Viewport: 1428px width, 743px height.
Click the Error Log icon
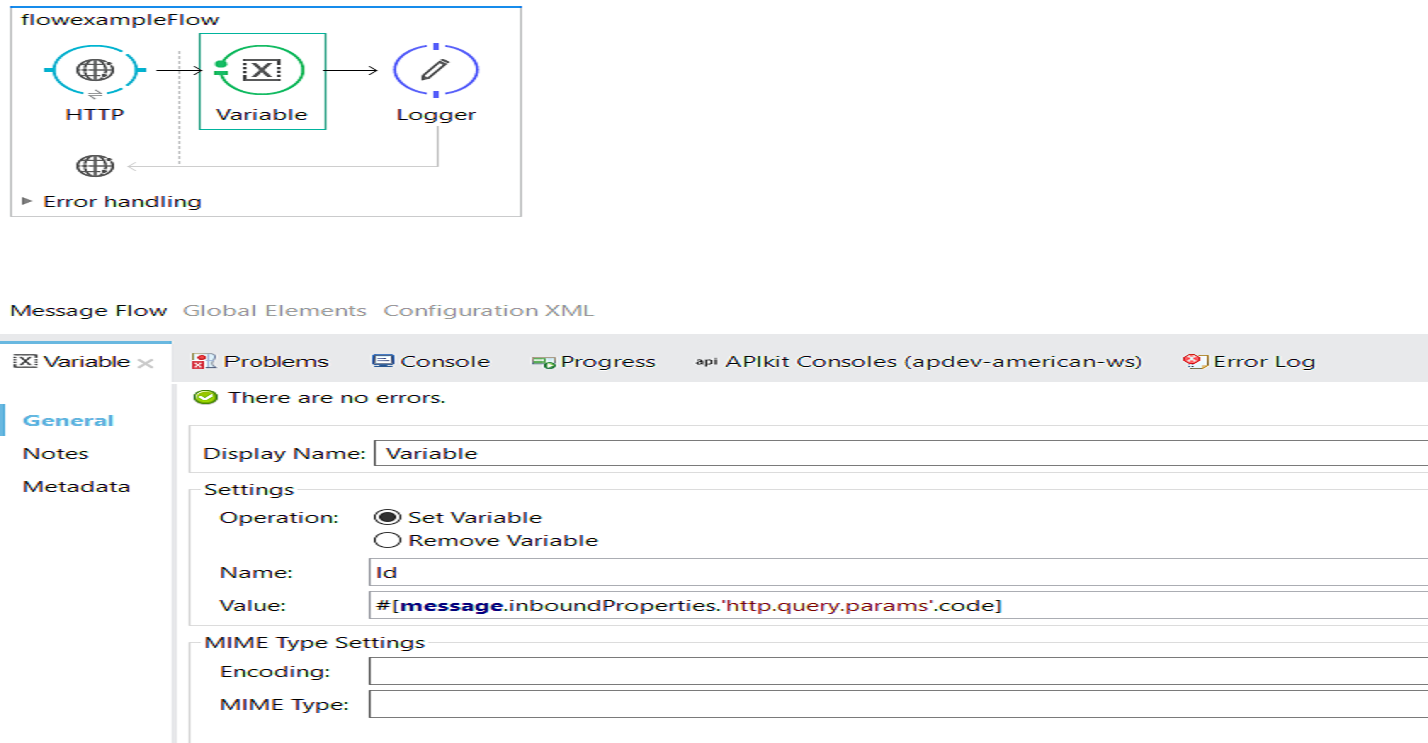pos(1192,362)
